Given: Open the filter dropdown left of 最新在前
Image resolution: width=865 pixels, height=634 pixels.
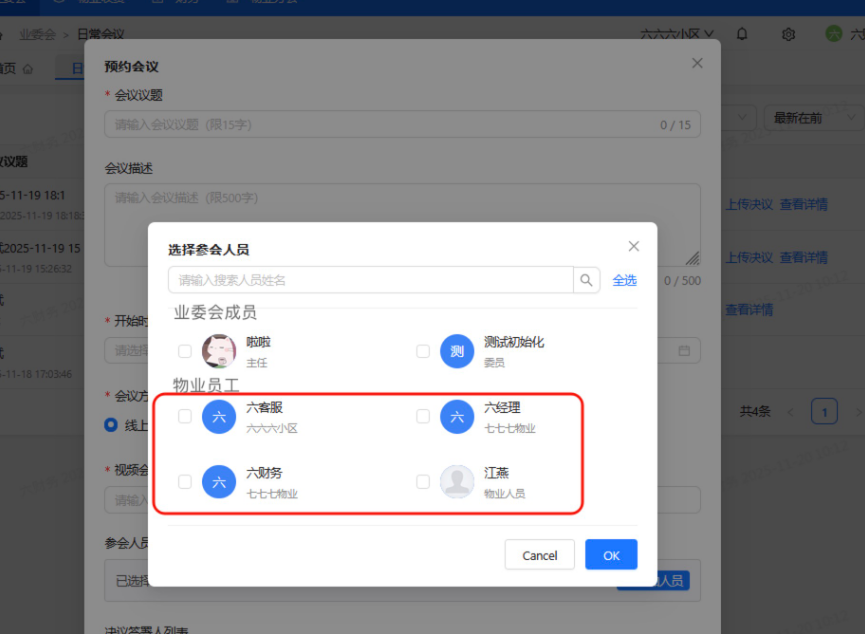Looking at the screenshot, I should pos(740,118).
